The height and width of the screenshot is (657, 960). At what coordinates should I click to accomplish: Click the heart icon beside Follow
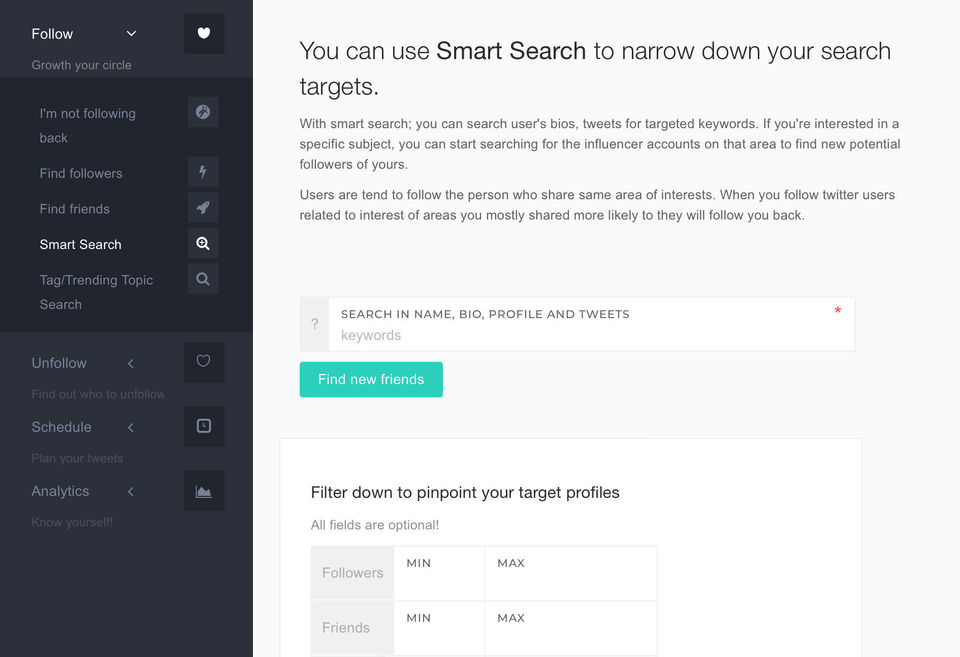[204, 34]
